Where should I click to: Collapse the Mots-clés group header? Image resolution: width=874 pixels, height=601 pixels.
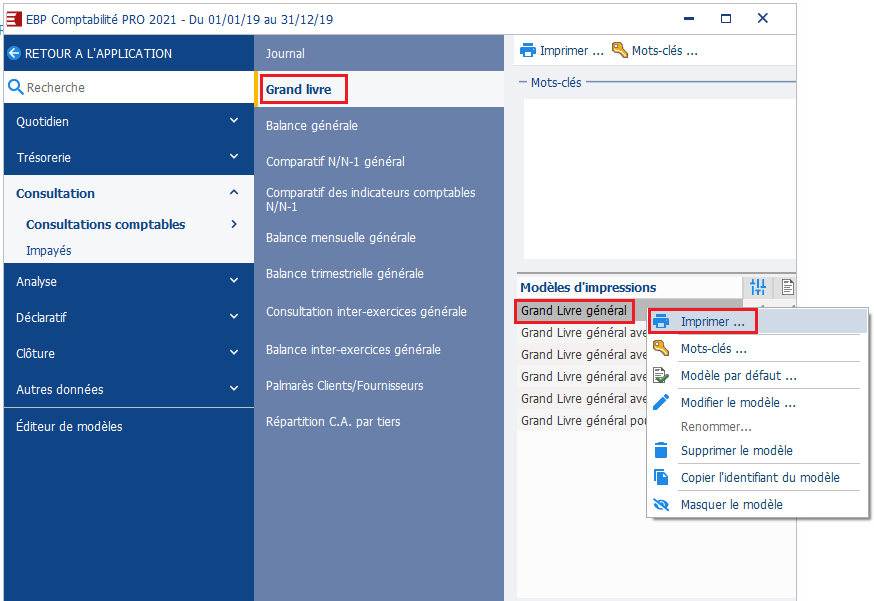tap(523, 83)
